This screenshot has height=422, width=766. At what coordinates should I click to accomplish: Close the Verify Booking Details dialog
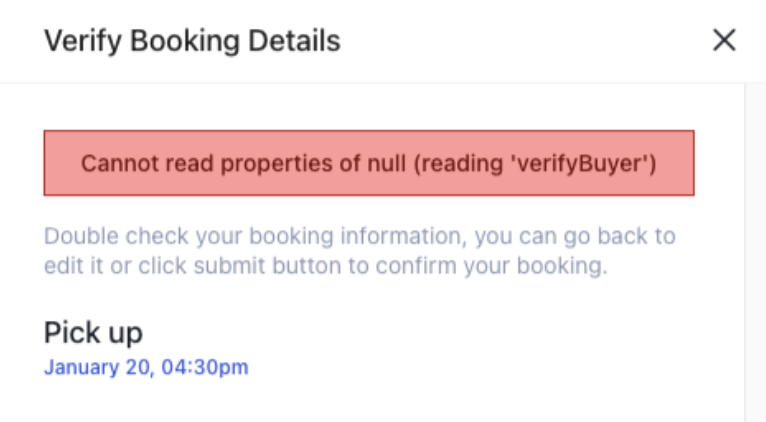click(x=723, y=40)
